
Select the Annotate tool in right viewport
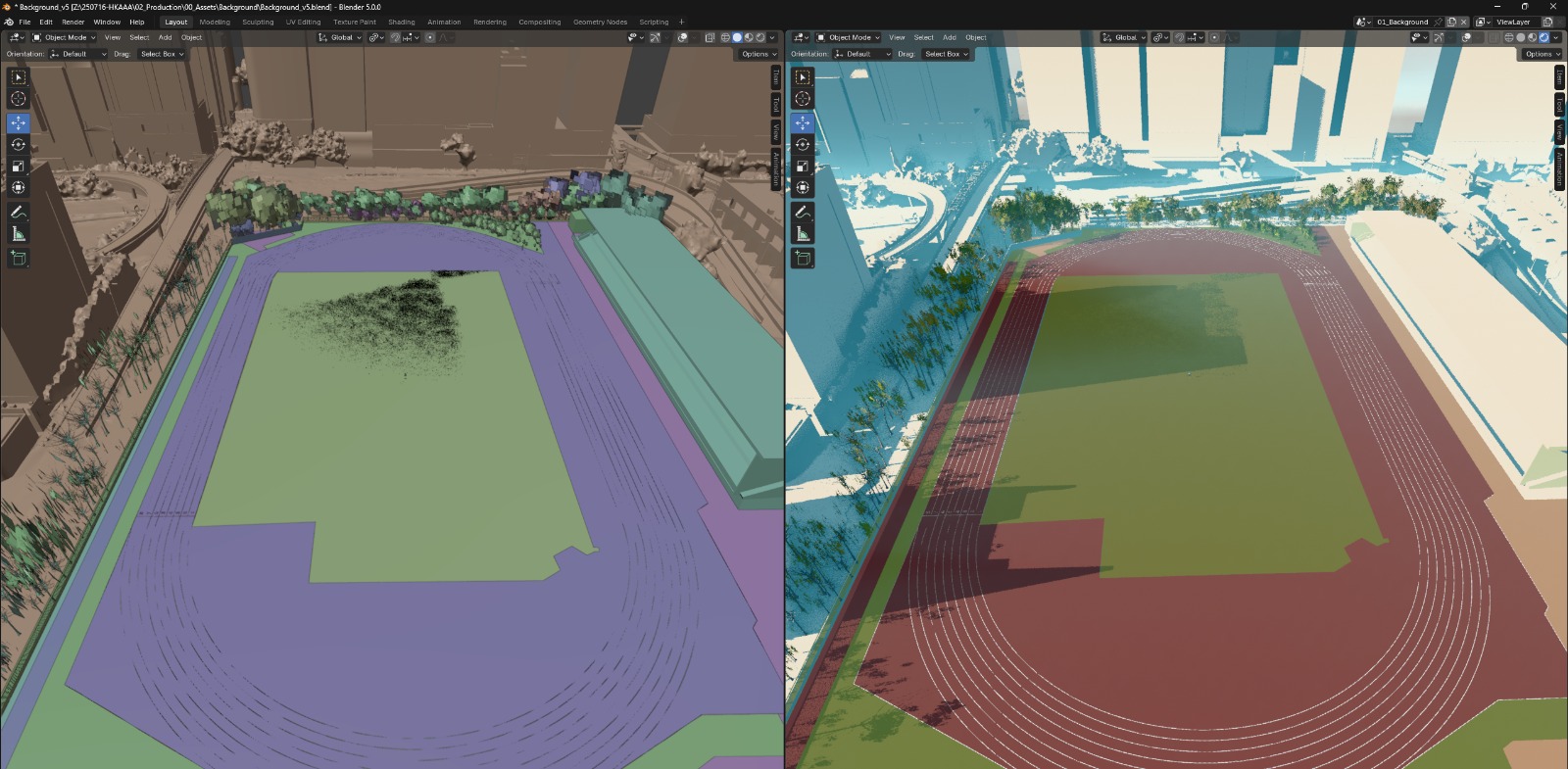pyautogui.click(x=803, y=212)
